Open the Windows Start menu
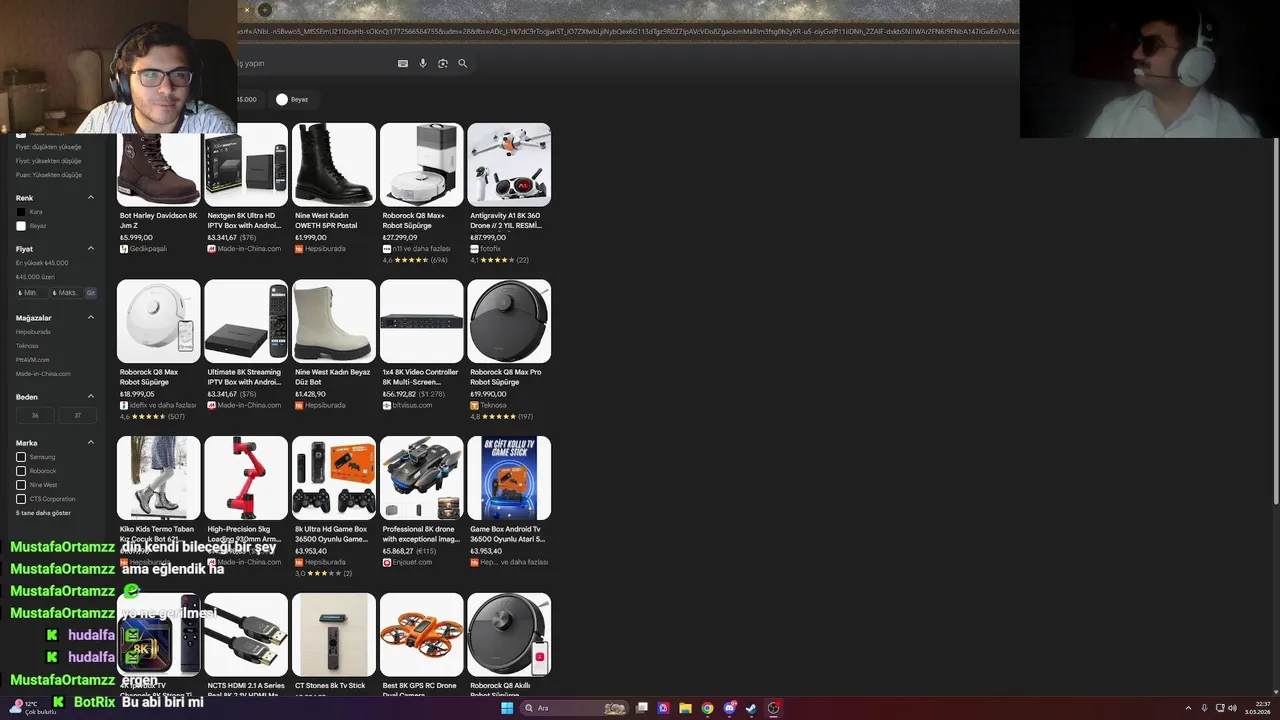This screenshot has height=720, width=1280. click(x=507, y=708)
